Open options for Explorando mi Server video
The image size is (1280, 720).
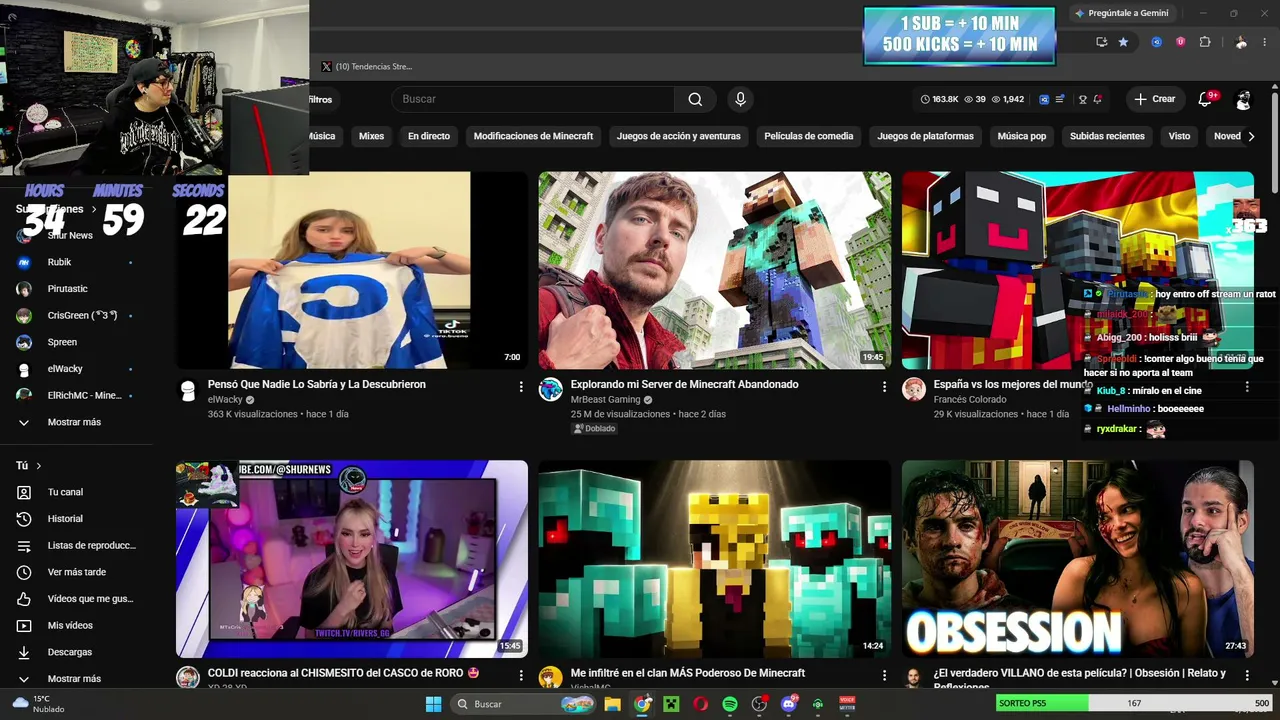pyautogui.click(x=884, y=386)
